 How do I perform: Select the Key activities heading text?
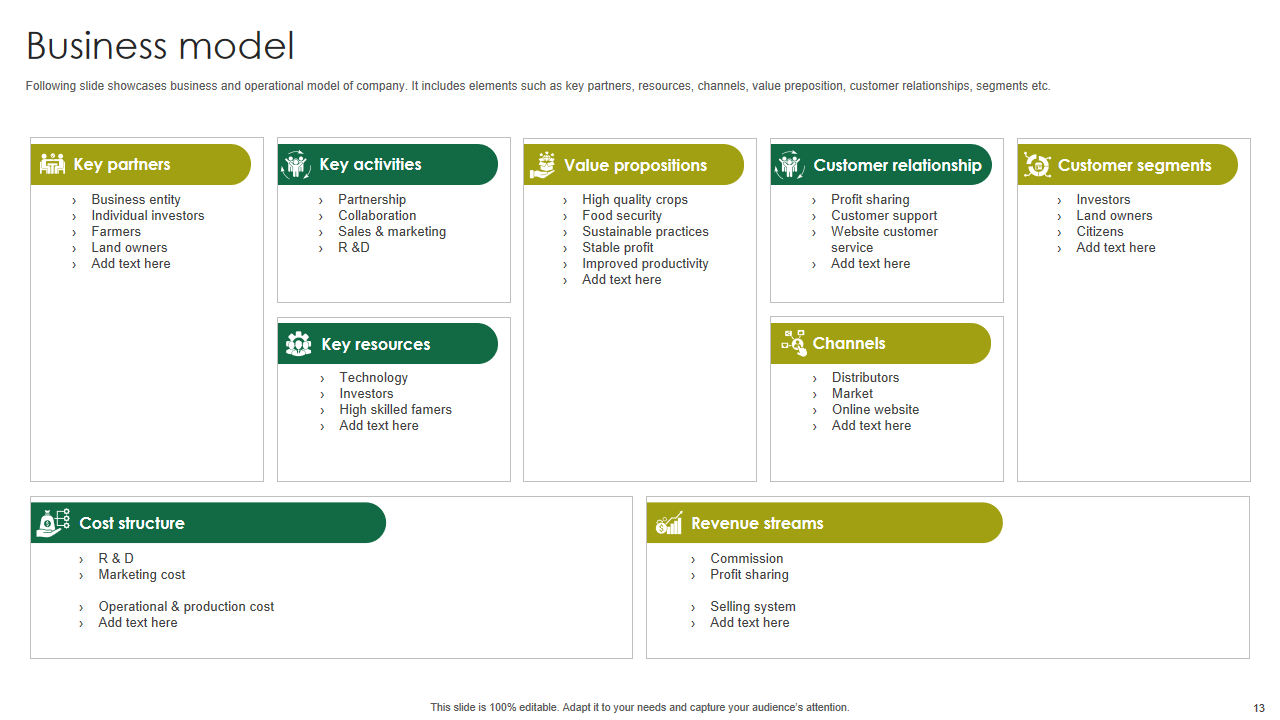point(370,164)
